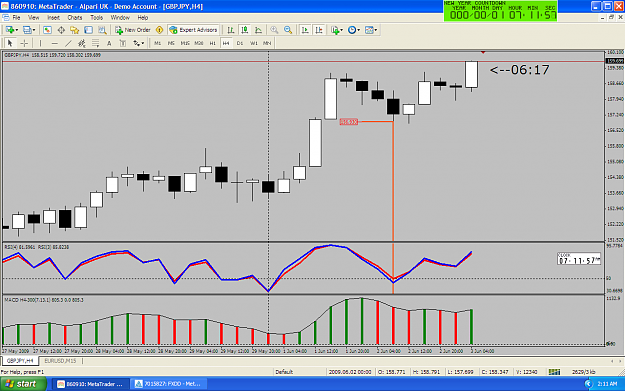Toggle the Market Watch window icon

47,30
